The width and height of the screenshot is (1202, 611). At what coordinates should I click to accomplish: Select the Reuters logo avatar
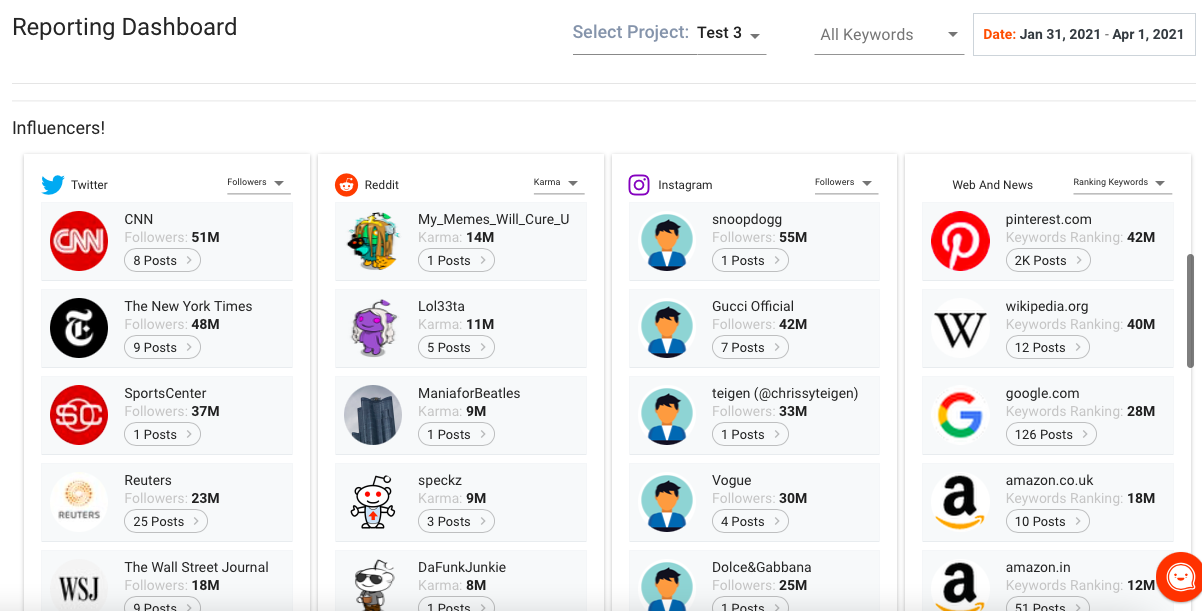(x=79, y=502)
